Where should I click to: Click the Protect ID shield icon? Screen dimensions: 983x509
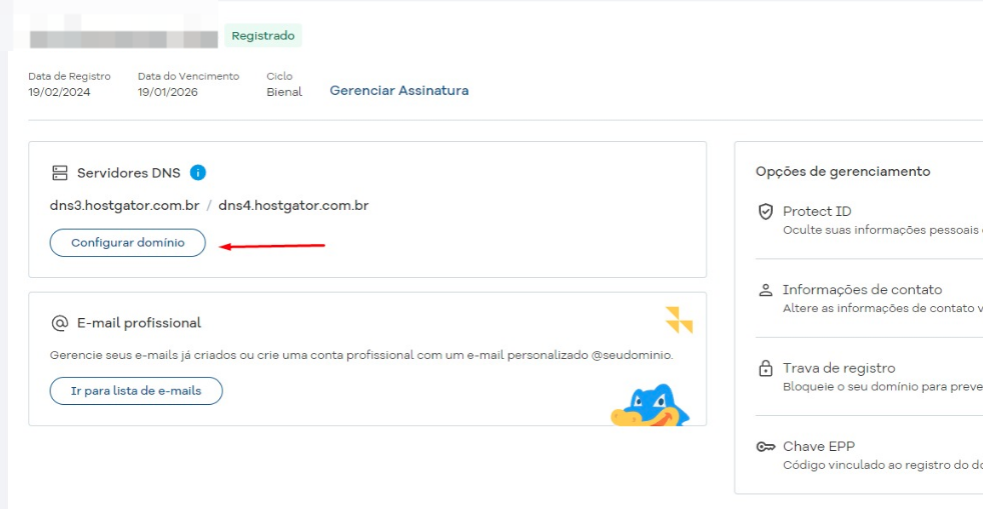coord(766,212)
